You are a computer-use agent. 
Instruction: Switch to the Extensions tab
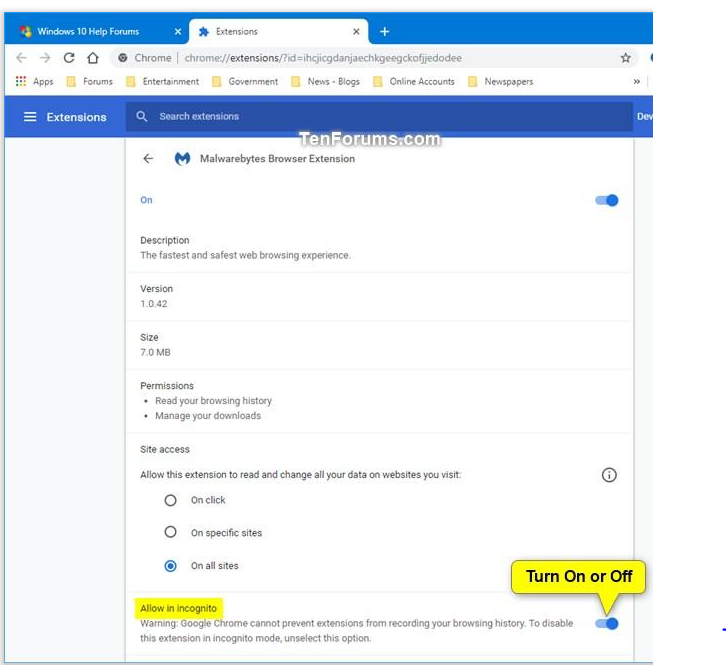[x=278, y=31]
